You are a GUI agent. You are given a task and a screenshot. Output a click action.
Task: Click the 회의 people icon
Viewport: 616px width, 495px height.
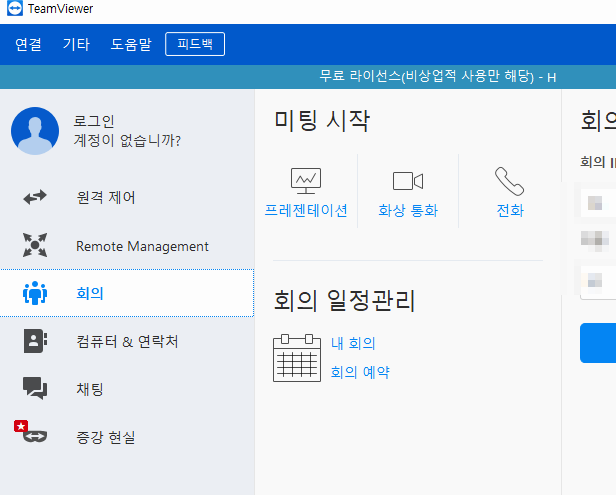[35, 293]
